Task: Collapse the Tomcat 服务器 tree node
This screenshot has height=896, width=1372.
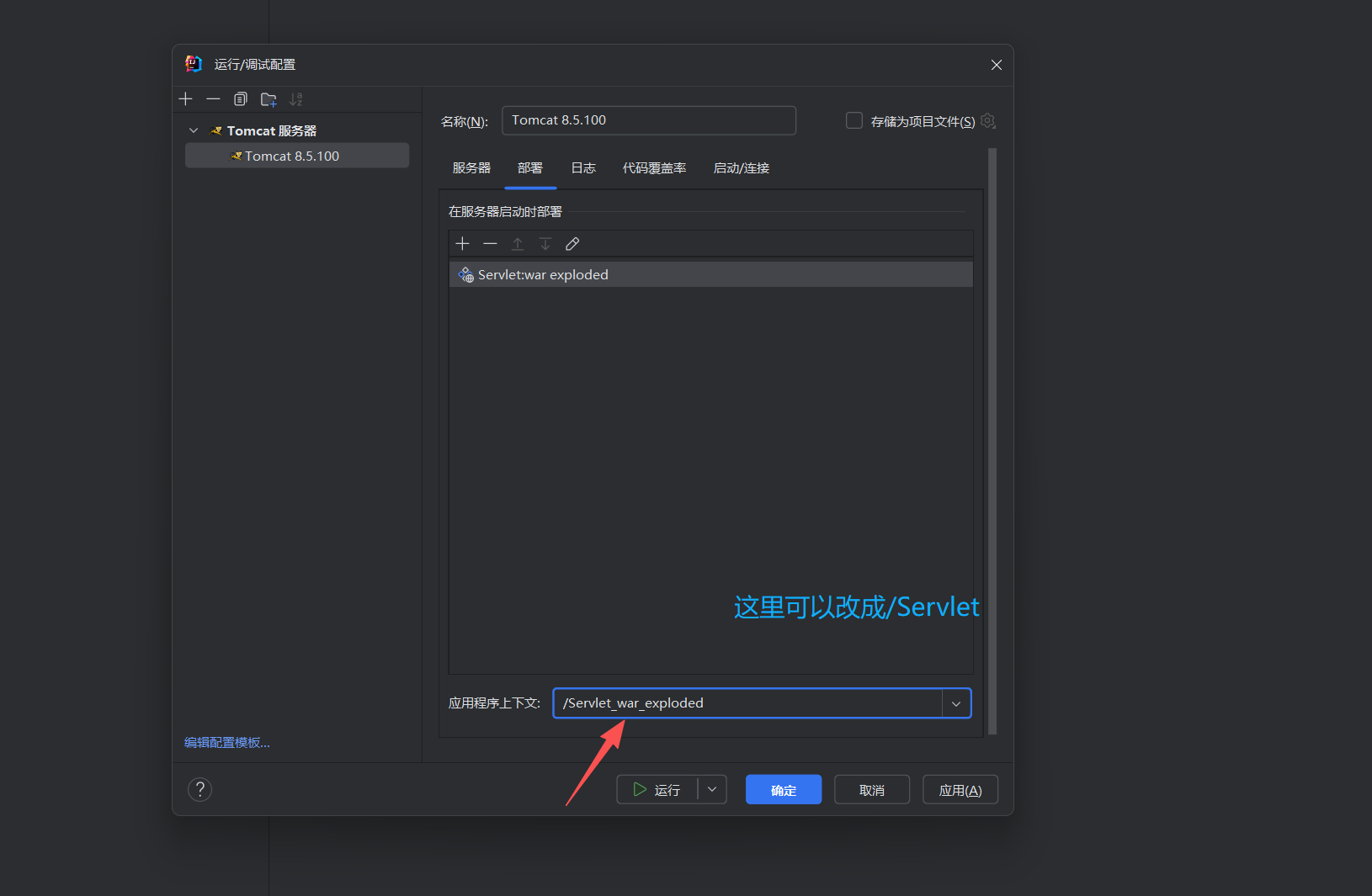Action: pyautogui.click(x=194, y=131)
